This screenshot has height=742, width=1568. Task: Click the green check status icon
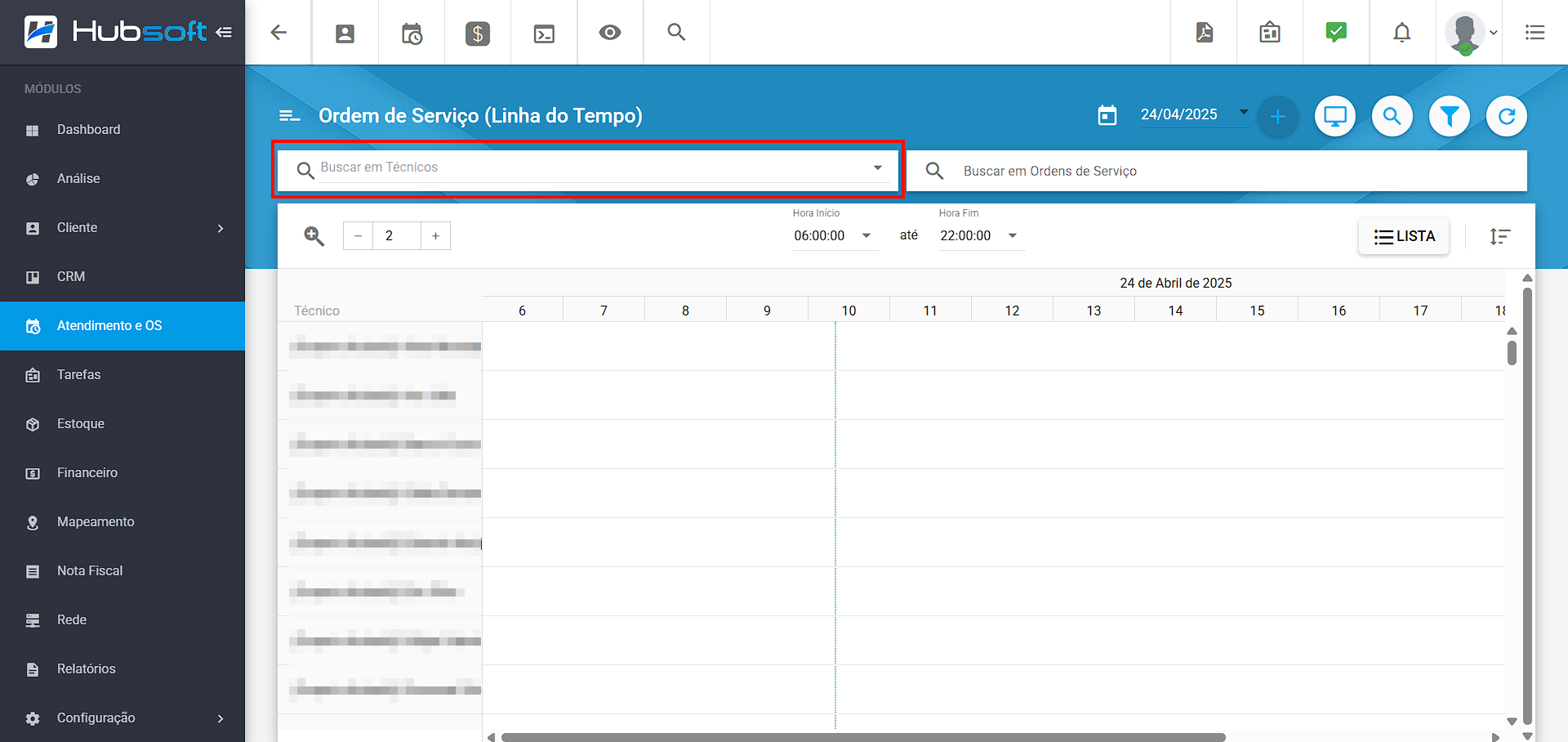click(x=1336, y=33)
